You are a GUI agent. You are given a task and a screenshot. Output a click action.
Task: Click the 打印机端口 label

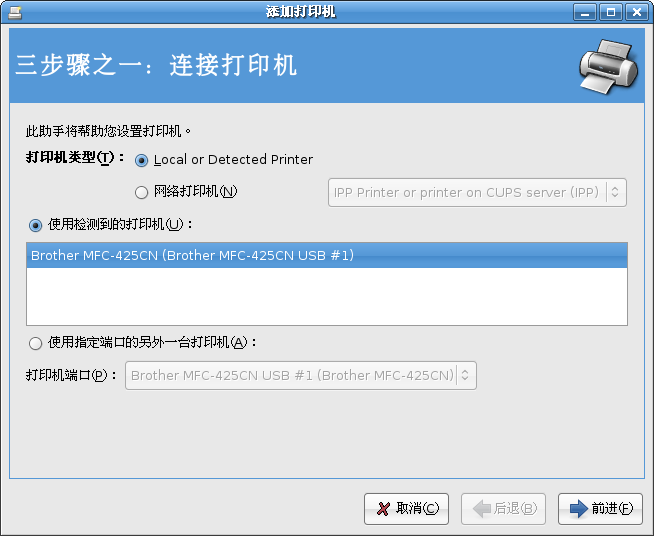coord(71,375)
